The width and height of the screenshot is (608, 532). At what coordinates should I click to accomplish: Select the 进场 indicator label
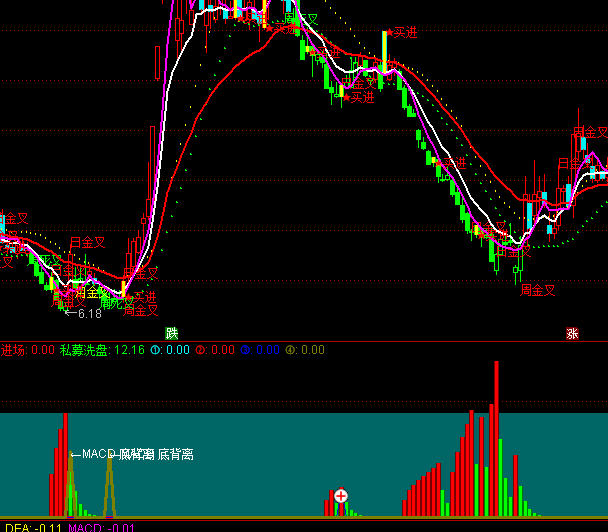coord(13,350)
